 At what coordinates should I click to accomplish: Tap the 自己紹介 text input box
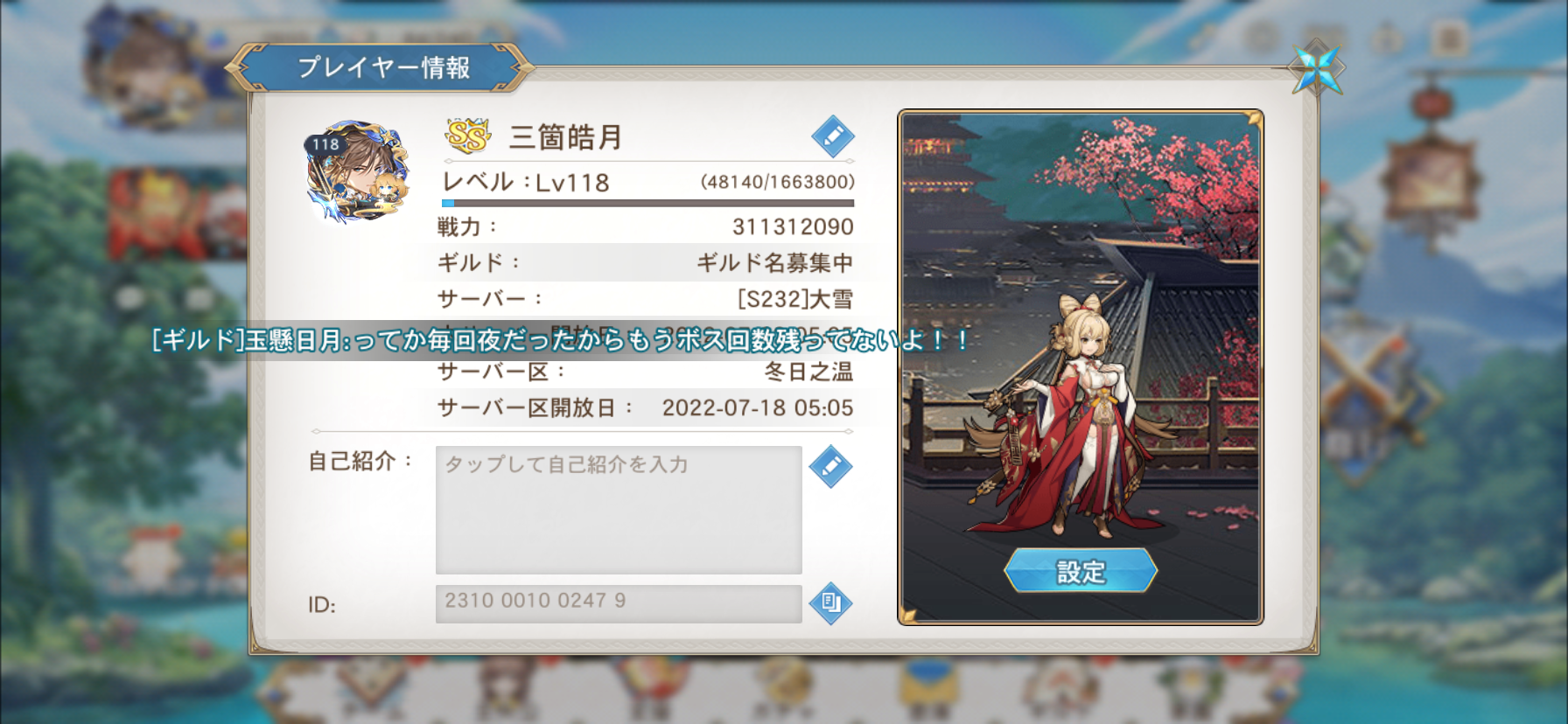pos(619,510)
